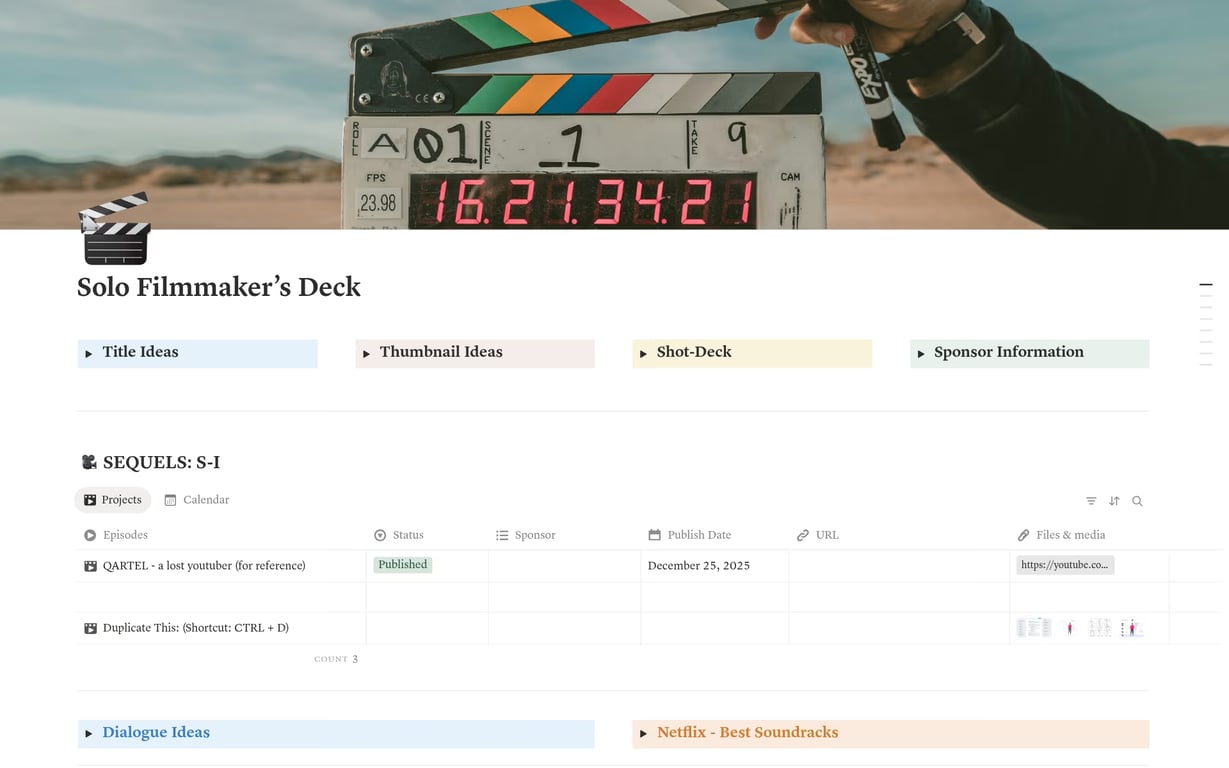Image resolution: width=1229 pixels, height=768 pixels.
Task: Click the URL column header label
Action: click(827, 535)
